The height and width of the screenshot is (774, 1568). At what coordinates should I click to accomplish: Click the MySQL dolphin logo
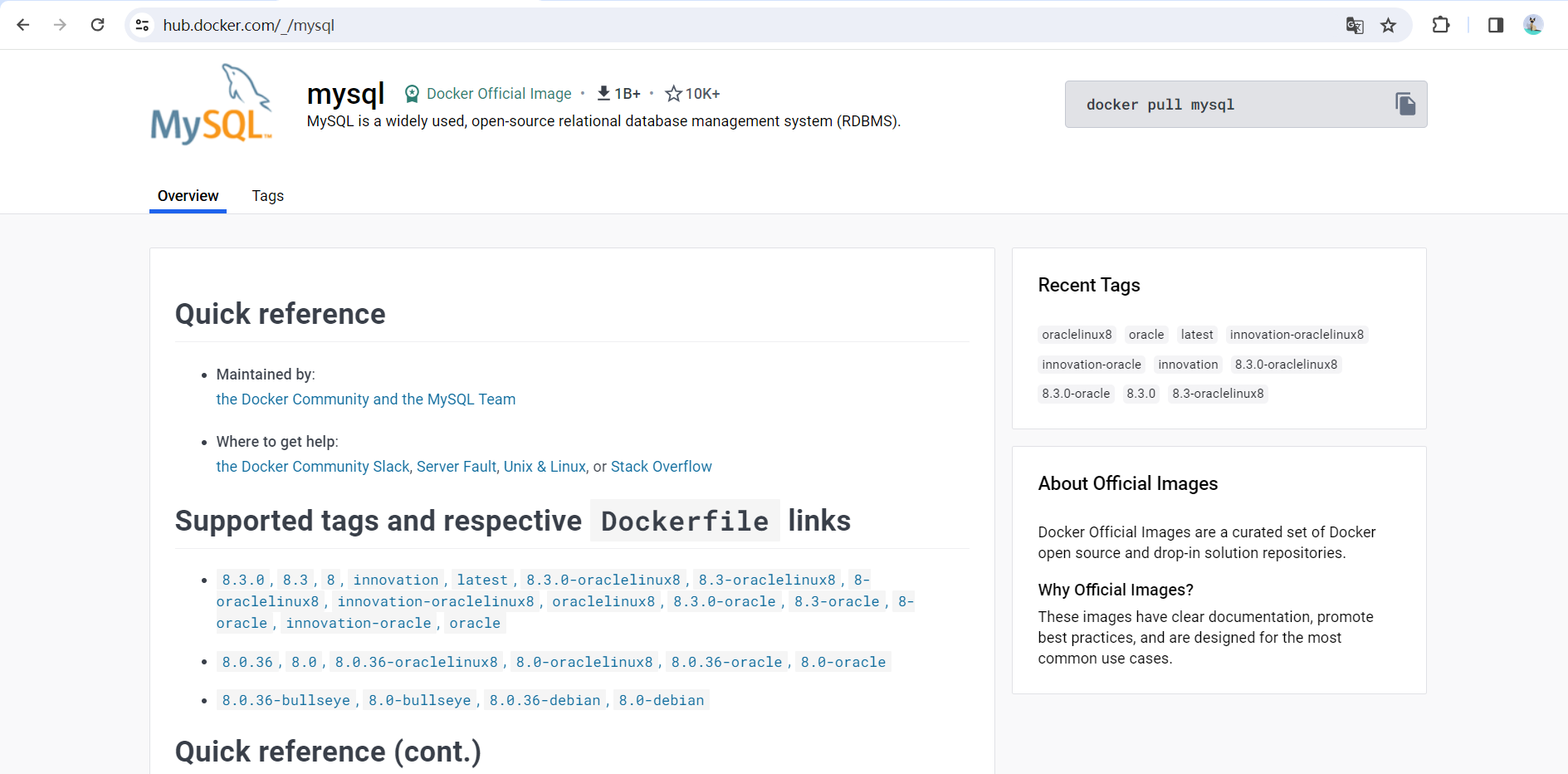coord(211,104)
